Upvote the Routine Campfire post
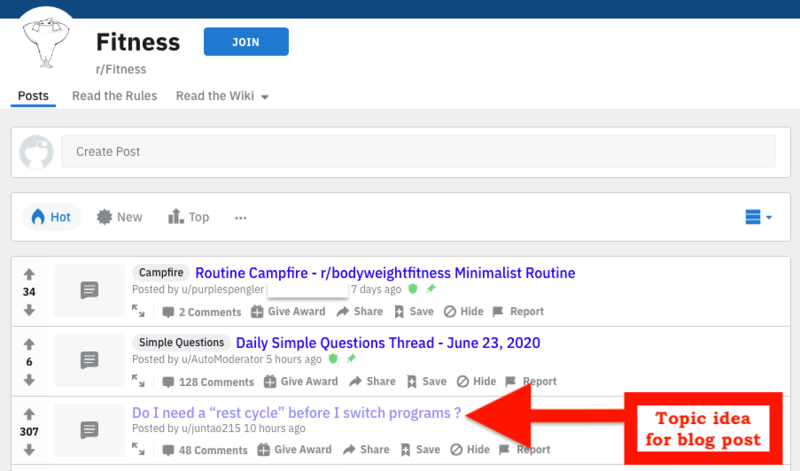800x471 pixels. point(29,275)
